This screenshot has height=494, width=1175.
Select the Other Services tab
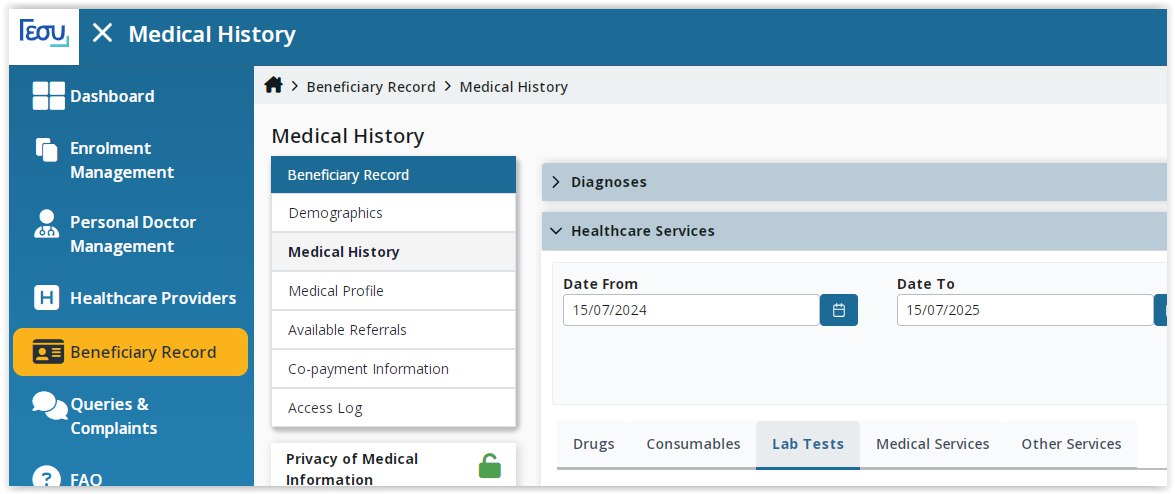pos(1071,444)
